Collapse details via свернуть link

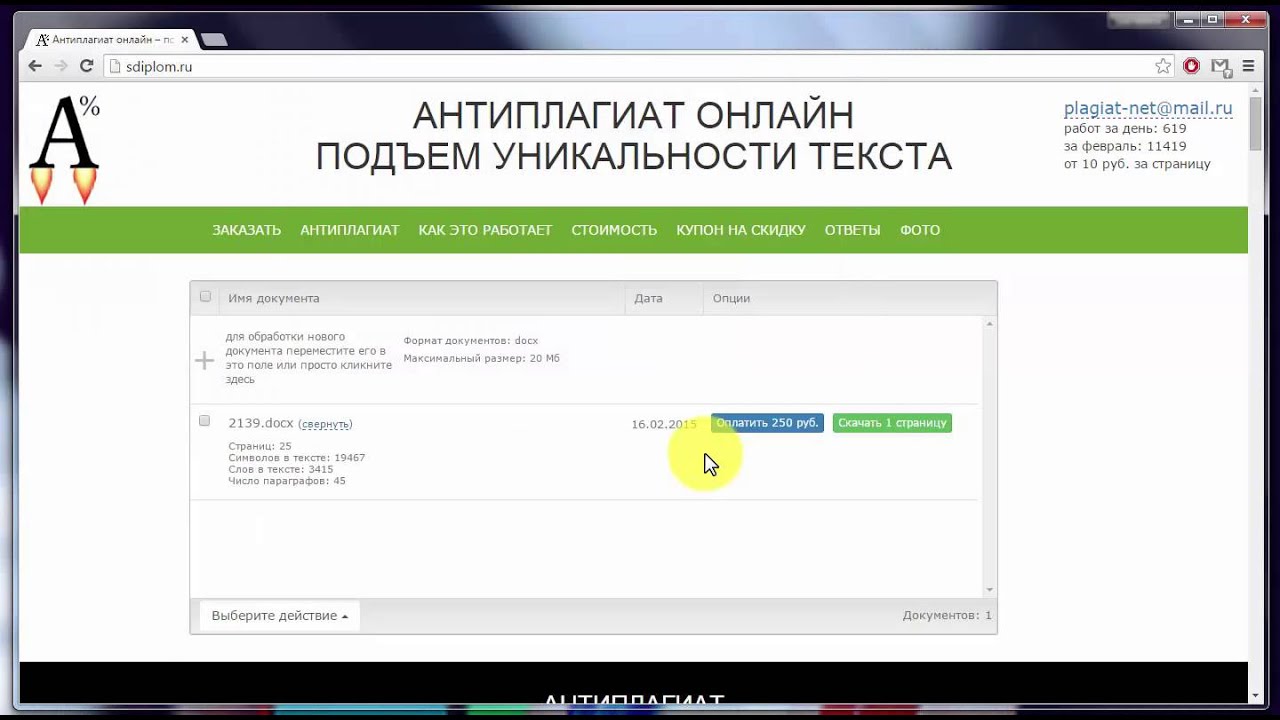click(325, 424)
